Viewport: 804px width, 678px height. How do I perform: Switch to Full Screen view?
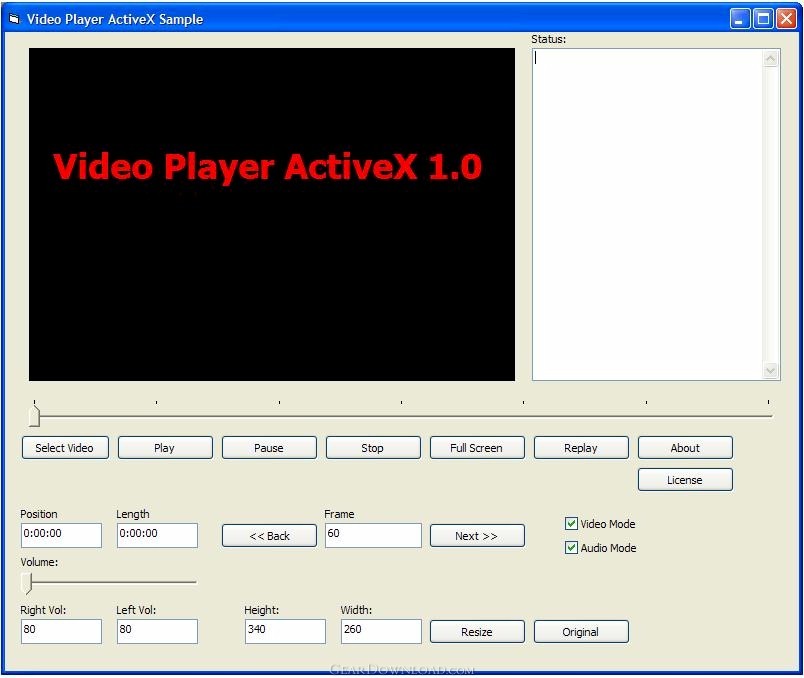coord(477,448)
